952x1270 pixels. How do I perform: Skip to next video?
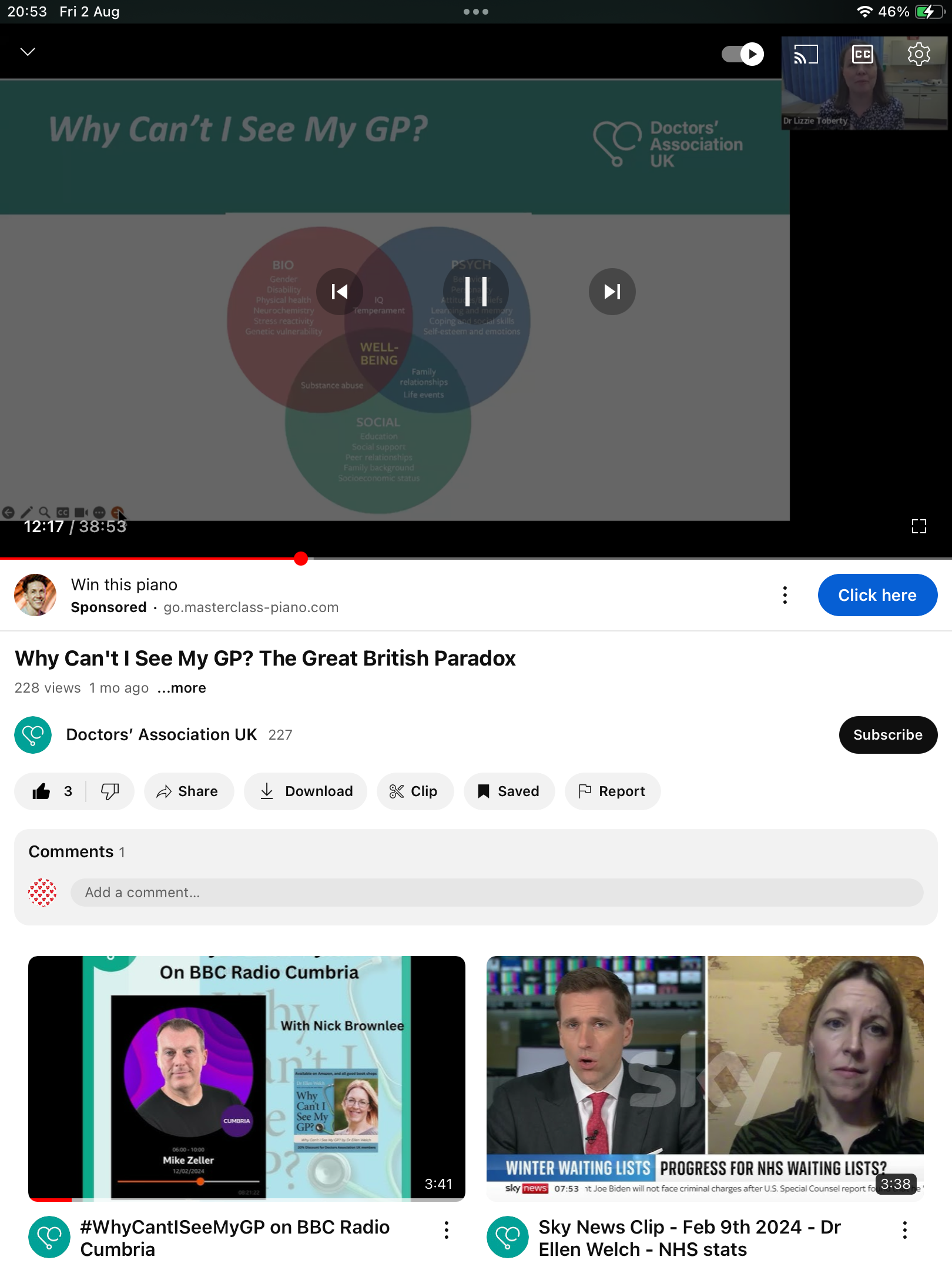612,292
